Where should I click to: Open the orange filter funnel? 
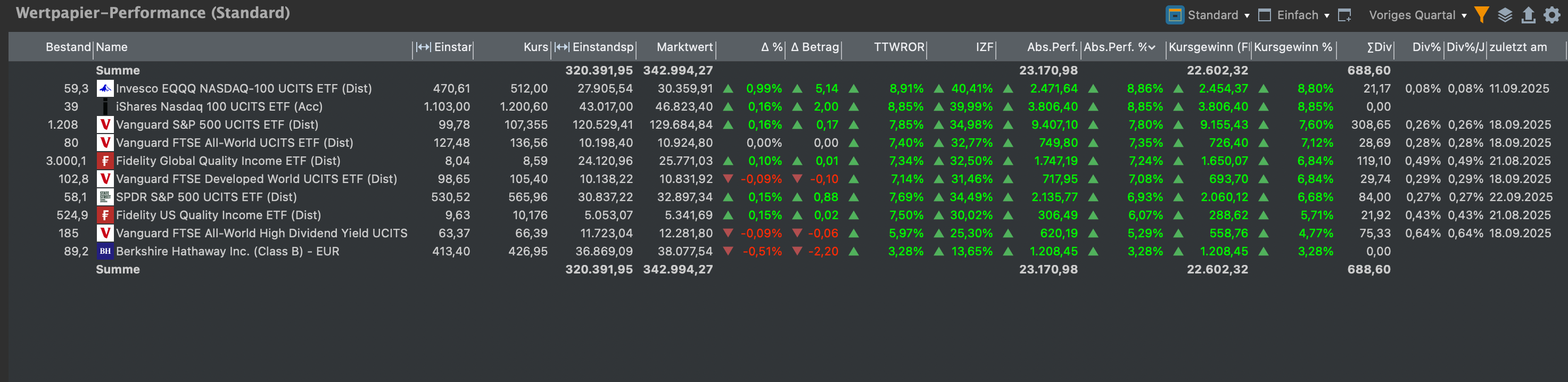click(x=1482, y=15)
